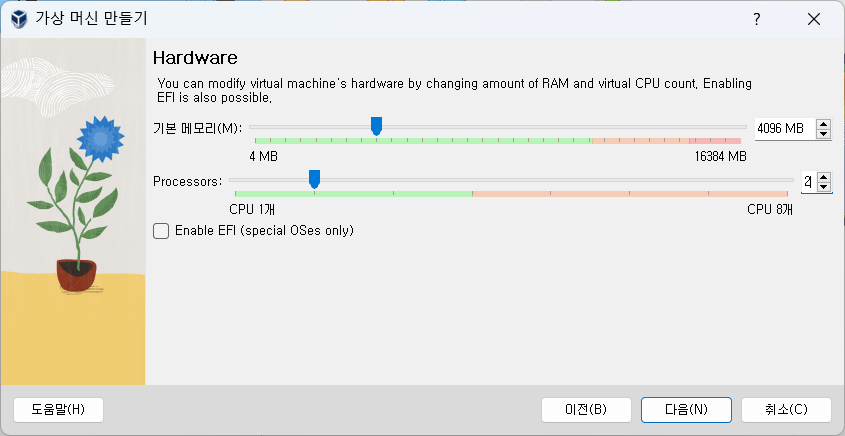Screen dimensions: 845x436
Task: Click red zone of memory scale bar
Action: click(715, 141)
